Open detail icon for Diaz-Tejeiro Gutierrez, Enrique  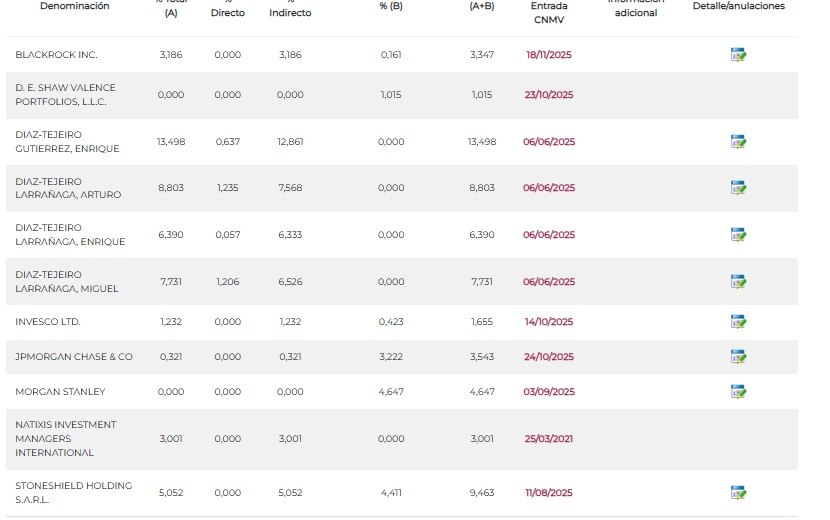pyautogui.click(x=738, y=142)
